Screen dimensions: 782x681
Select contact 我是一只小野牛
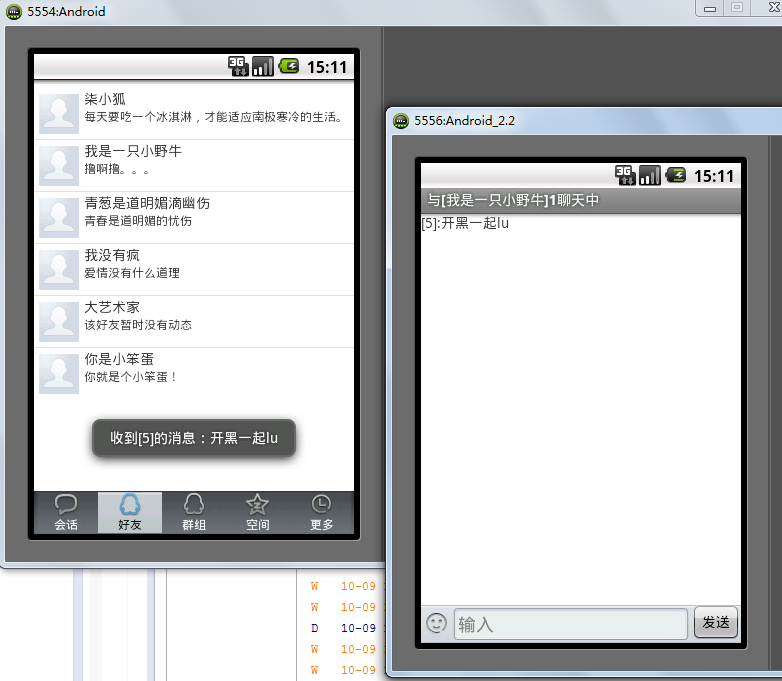(x=215, y=160)
